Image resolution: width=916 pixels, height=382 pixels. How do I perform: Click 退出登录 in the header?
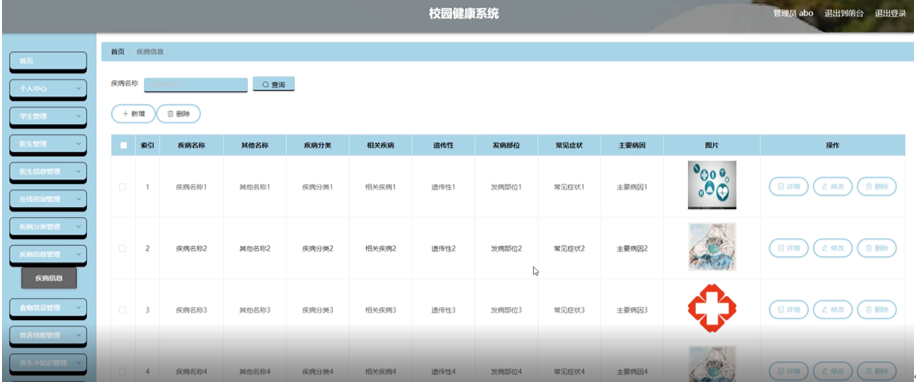tap(890, 13)
